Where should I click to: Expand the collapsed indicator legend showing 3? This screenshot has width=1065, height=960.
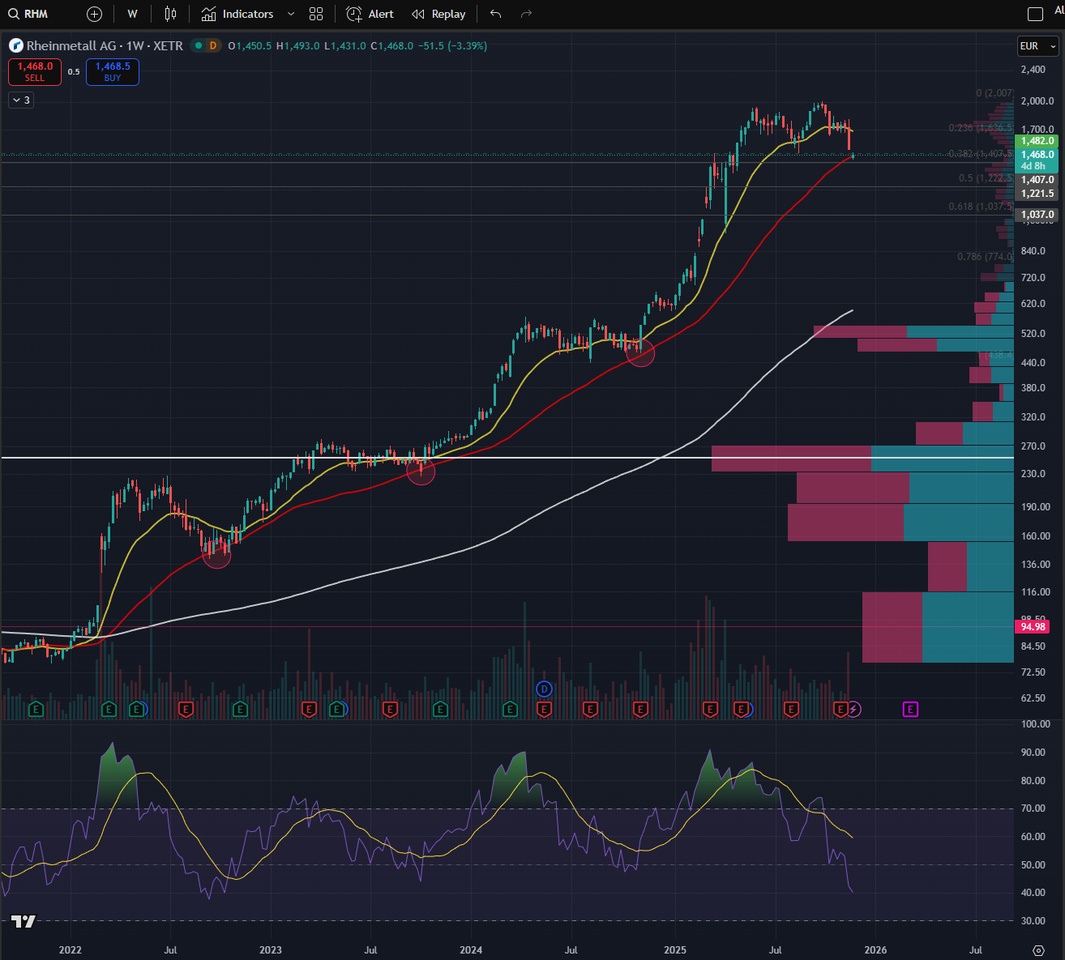click(21, 100)
